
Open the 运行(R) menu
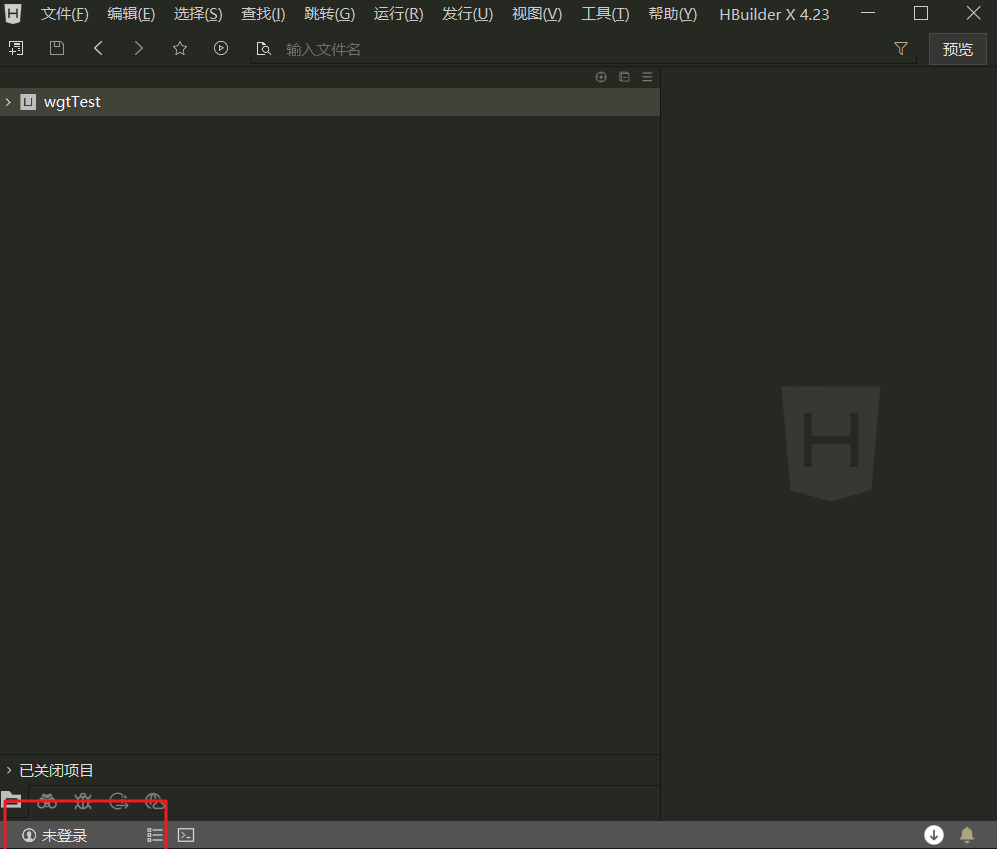coord(398,14)
